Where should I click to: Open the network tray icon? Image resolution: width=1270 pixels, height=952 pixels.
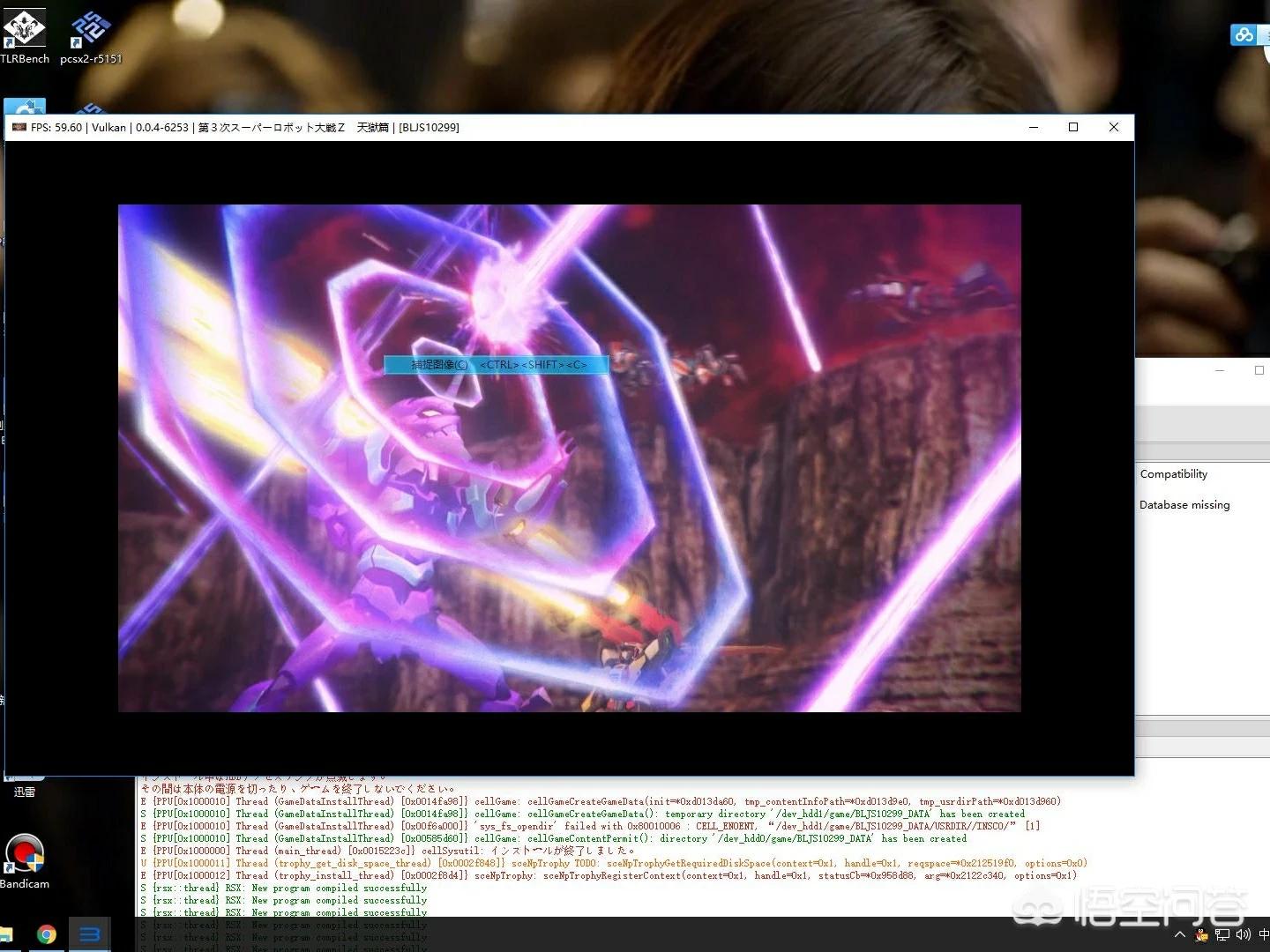click(x=1222, y=934)
